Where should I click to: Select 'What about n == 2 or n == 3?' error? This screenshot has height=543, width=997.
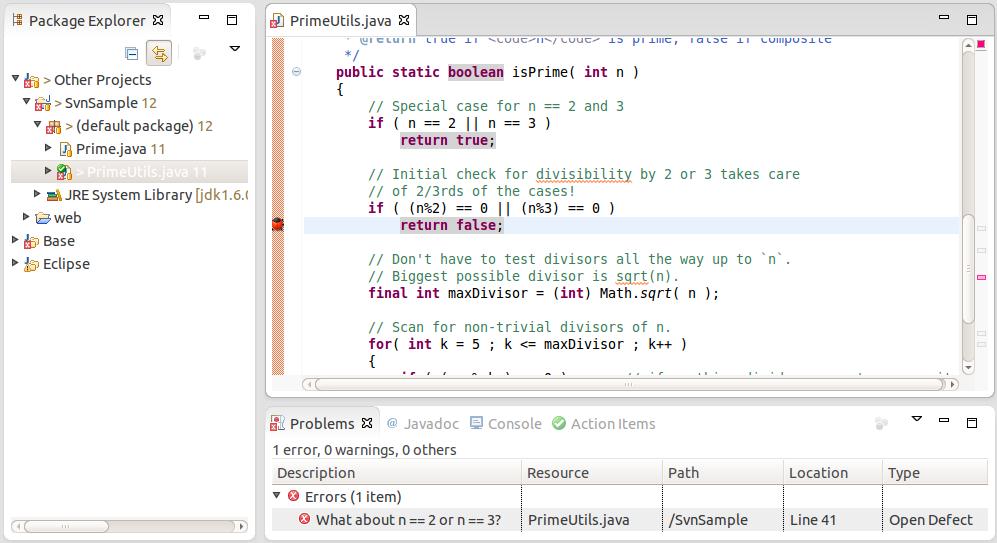pyautogui.click(x=408, y=519)
